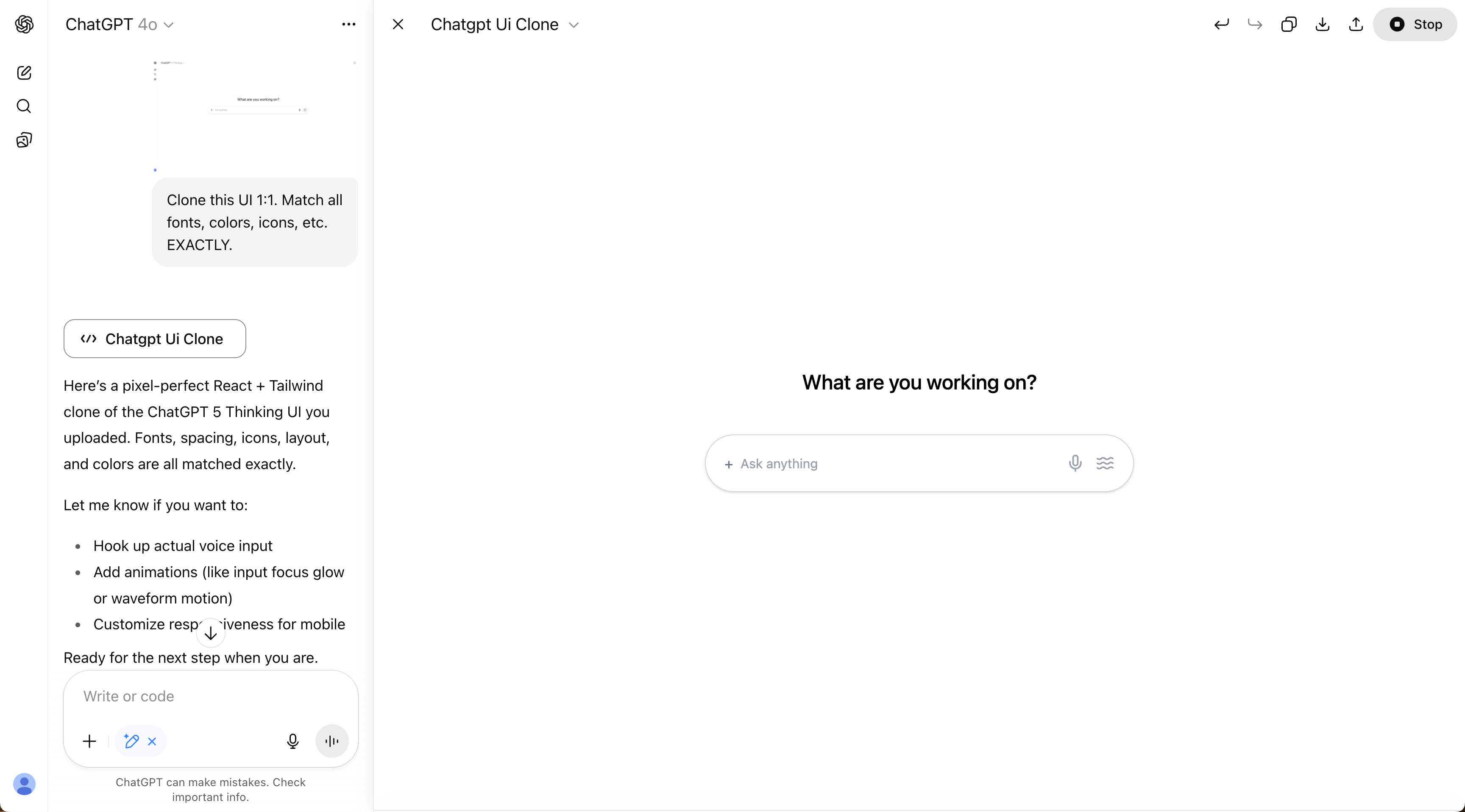This screenshot has height=812, width=1465.
Task: Toggle the canvas tool pencil chip
Action: [131, 741]
